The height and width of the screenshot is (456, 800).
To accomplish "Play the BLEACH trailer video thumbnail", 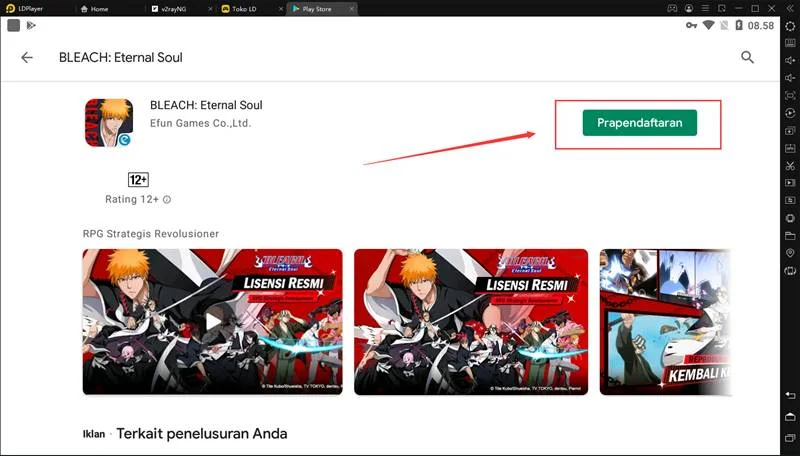I will (213, 322).
